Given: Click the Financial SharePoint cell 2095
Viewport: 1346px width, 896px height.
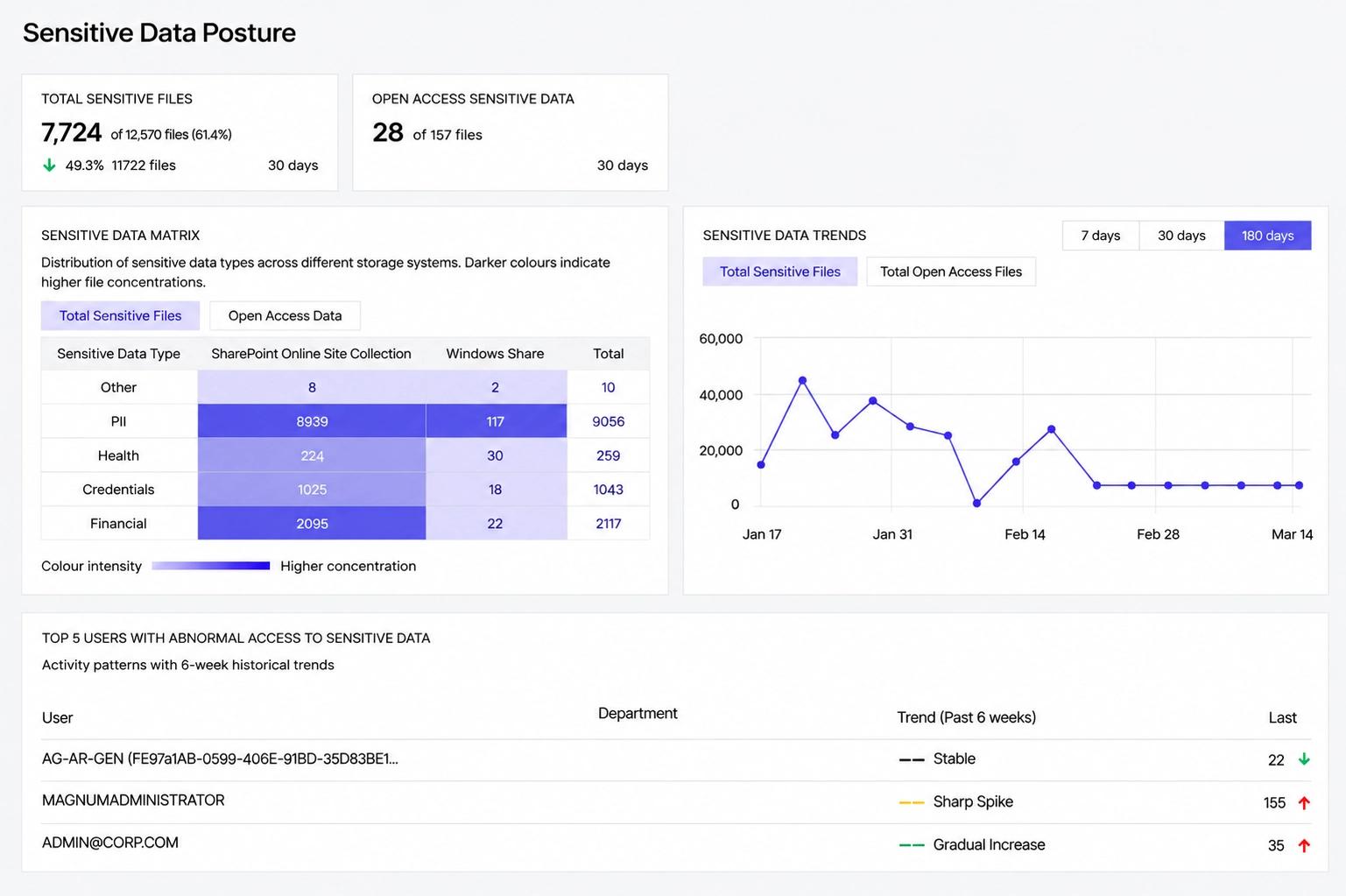Looking at the screenshot, I should point(312,524).
